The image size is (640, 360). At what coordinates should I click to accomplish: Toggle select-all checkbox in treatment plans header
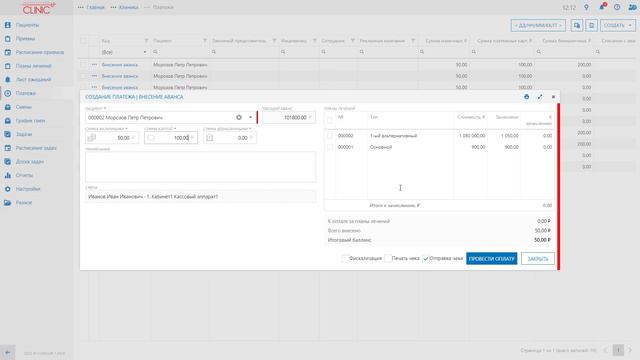(330, 120)
